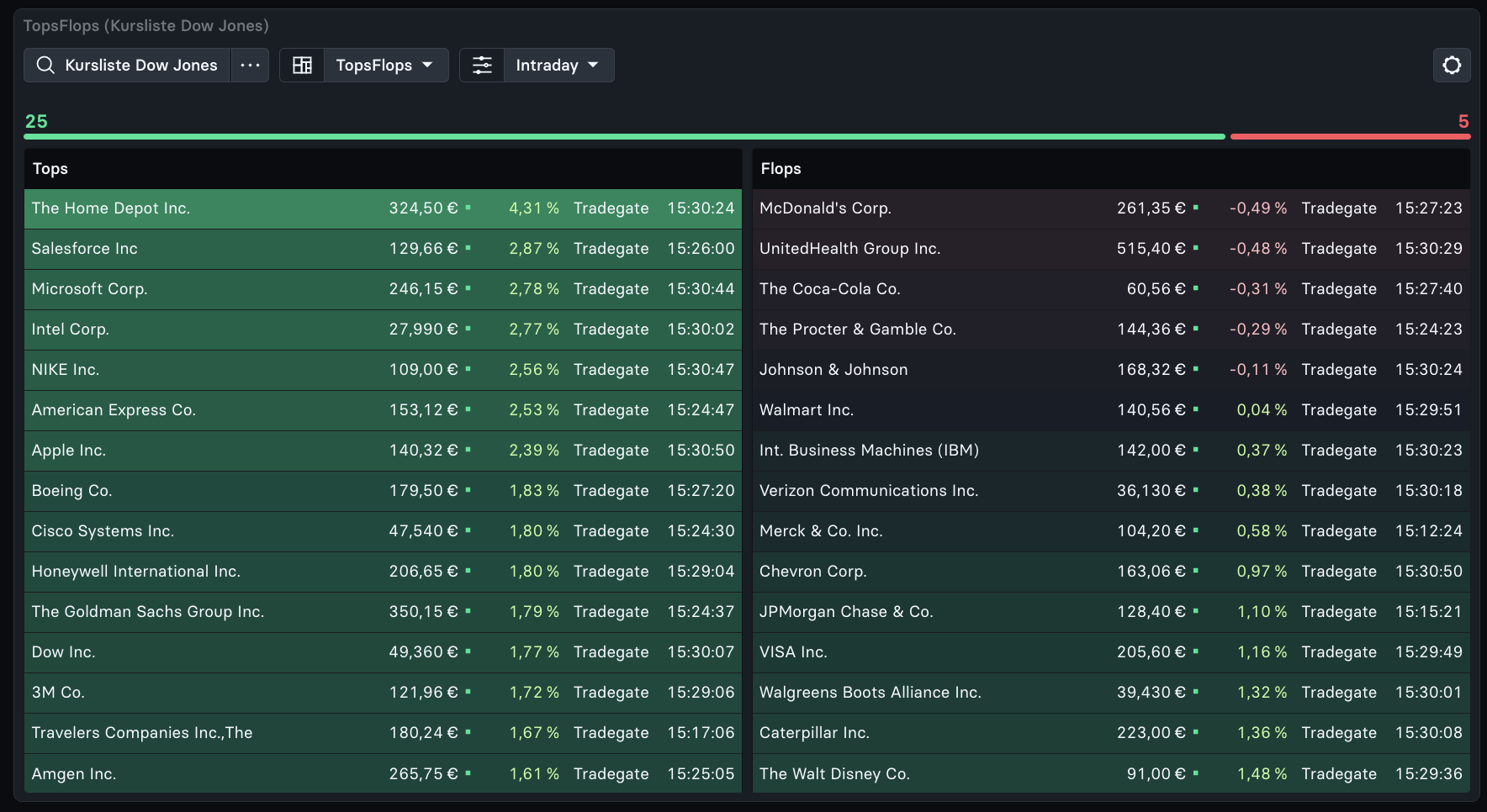1487x812 pixels.
Task: Click Amgen Inc. entry
Action: tap(383, 773)
